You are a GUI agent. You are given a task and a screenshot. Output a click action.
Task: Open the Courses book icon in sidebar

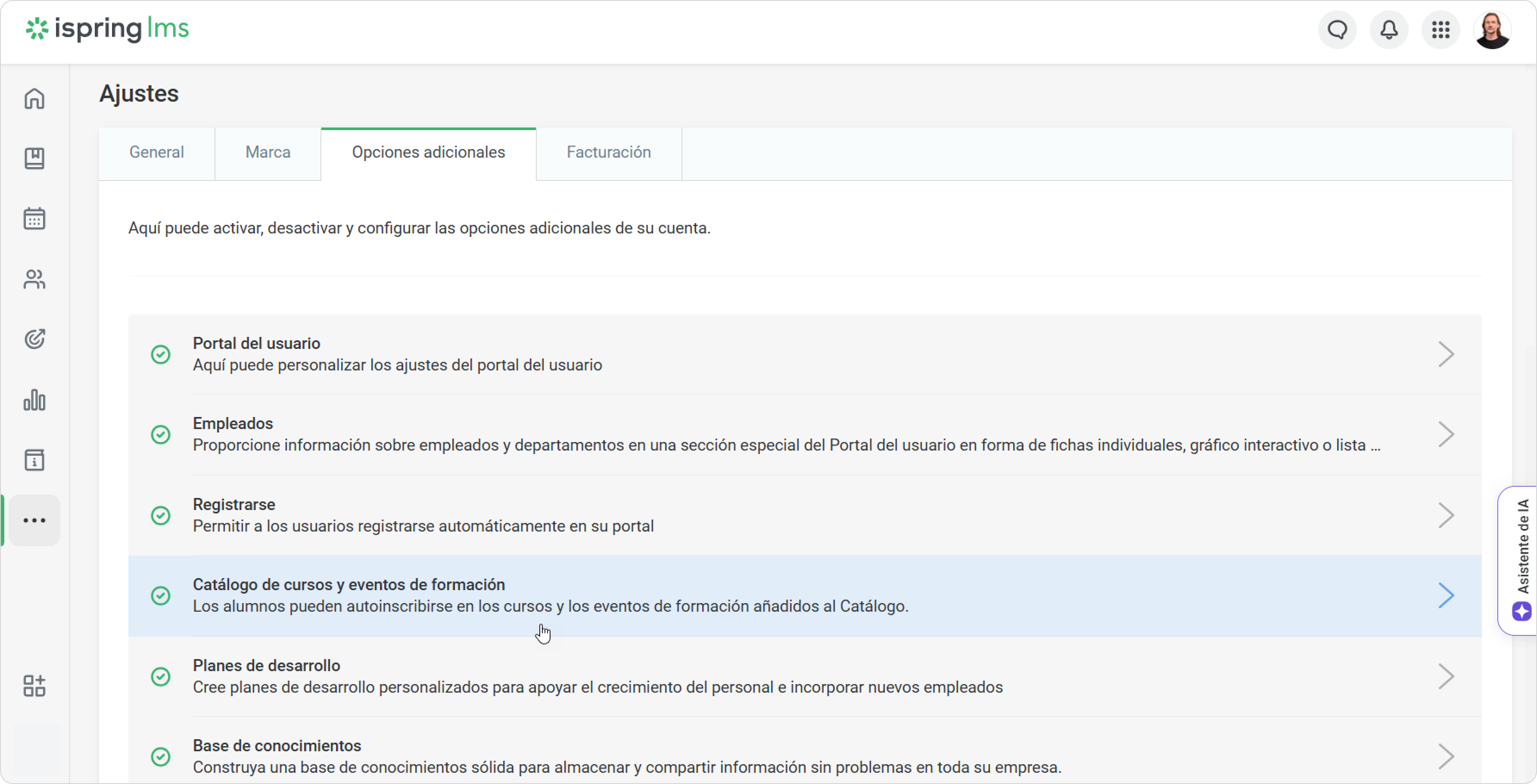[34, 159]
